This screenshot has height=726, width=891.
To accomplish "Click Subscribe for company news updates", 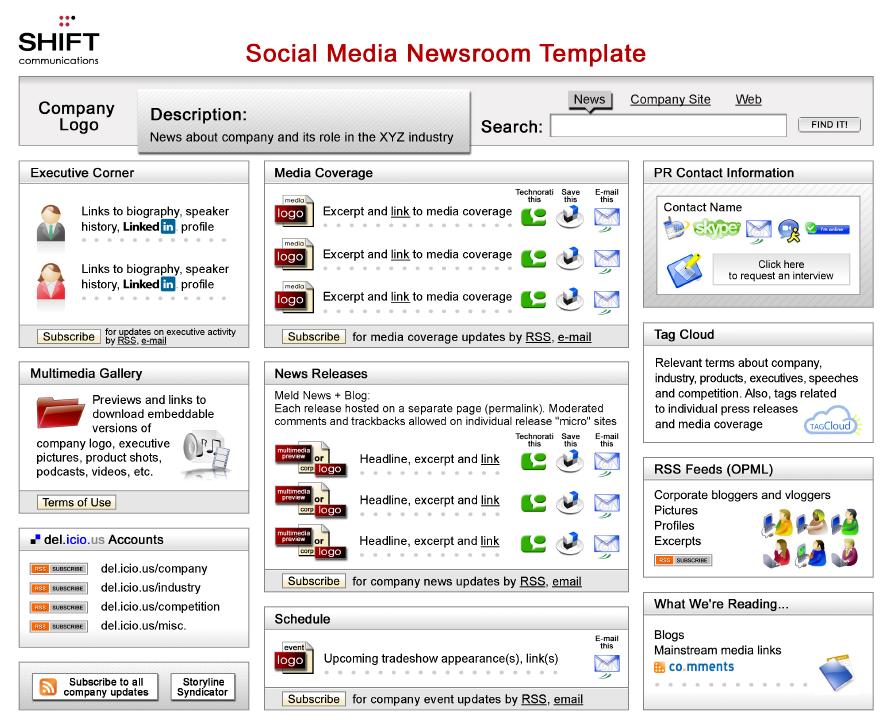I will click(314, 581).
